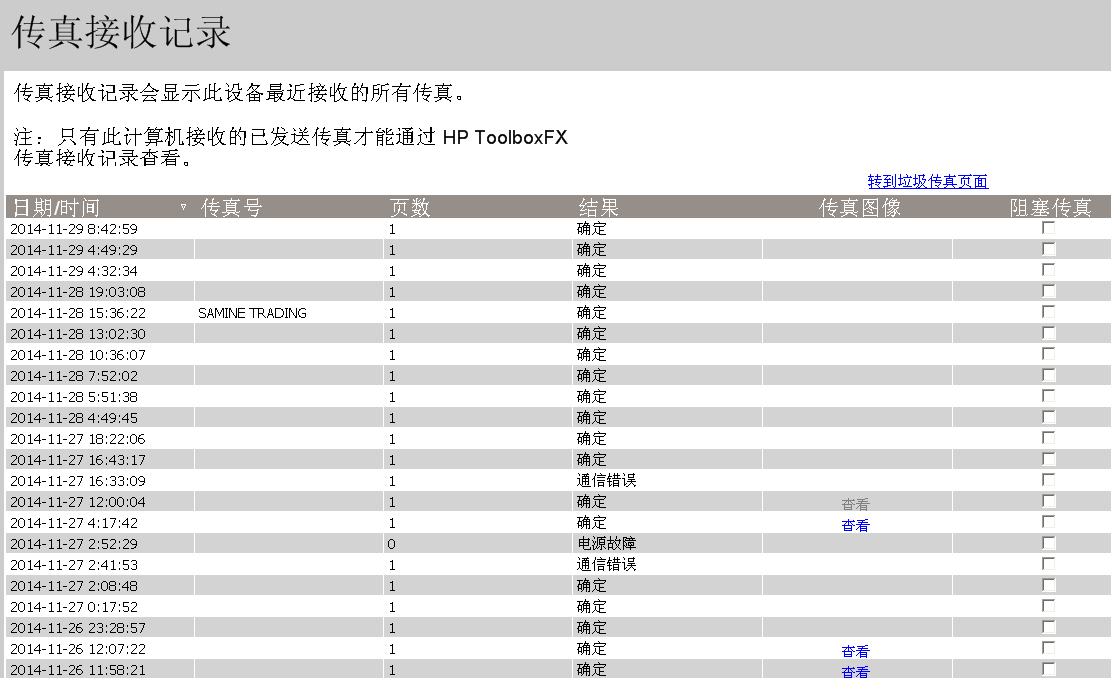Click the 传真图像 column header

click(x=860, y=208)
